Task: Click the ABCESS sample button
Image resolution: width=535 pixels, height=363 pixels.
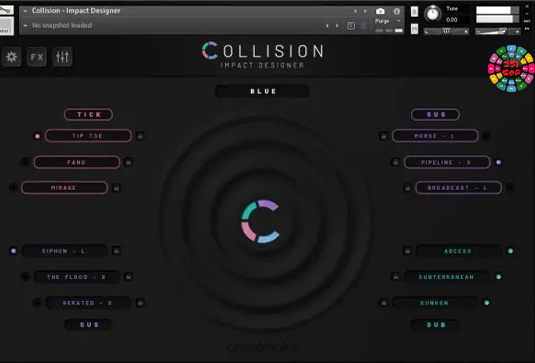Action: [459, 251]
